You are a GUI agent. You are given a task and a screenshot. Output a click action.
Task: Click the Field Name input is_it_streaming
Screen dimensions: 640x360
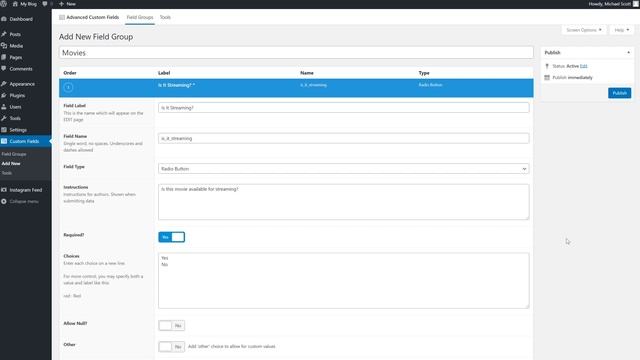coord(344,138)
